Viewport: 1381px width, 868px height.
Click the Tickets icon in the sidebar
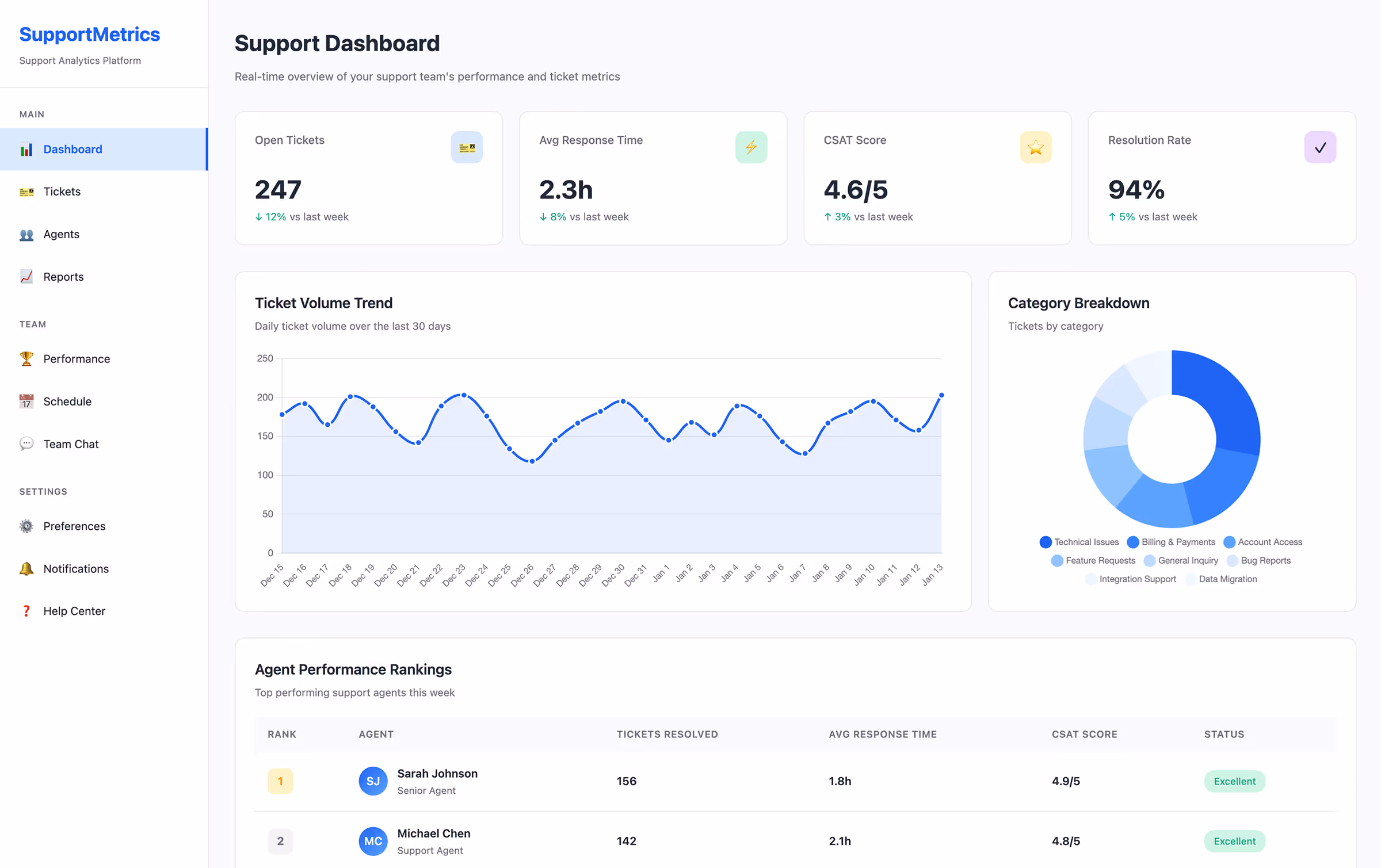click(x=26, y=192)
